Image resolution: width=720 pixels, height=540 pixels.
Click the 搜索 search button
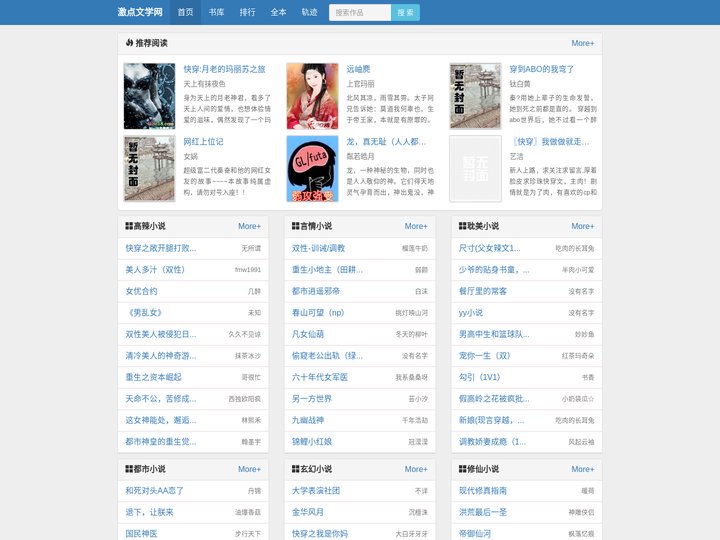(x=405, y=12)
